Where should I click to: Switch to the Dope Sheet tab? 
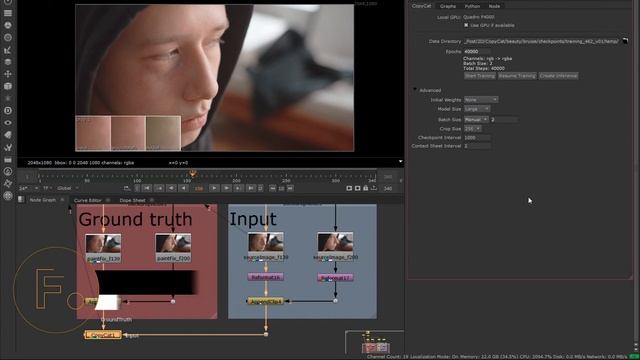132,200
